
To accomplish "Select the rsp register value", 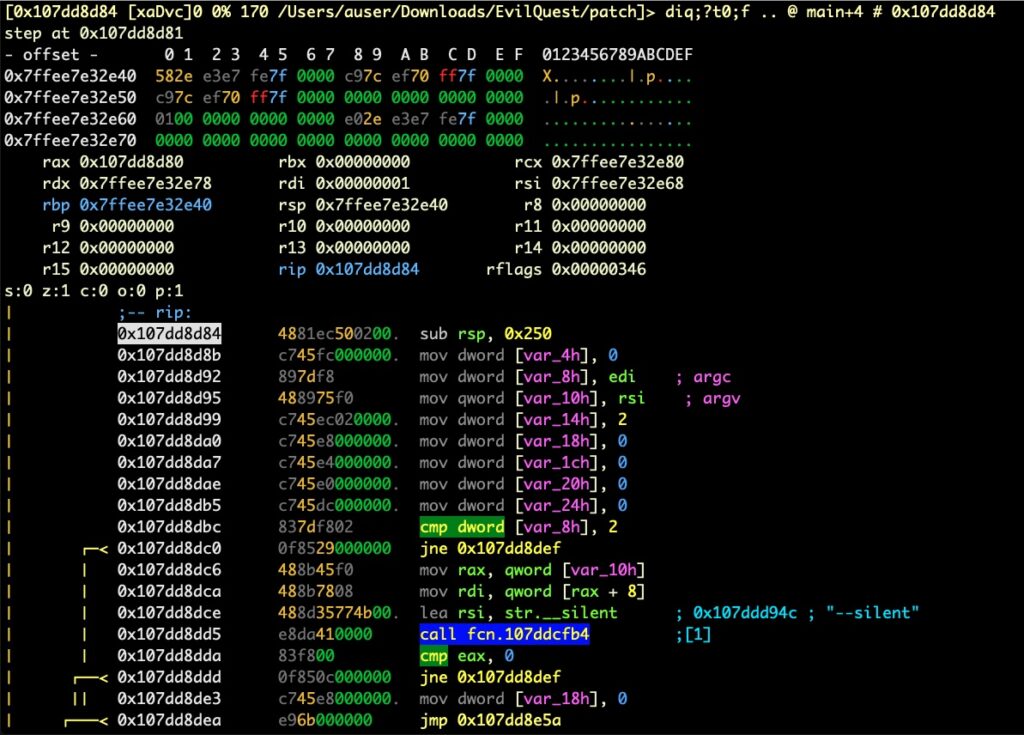I will pyautogui.click(x=381, y=205).
